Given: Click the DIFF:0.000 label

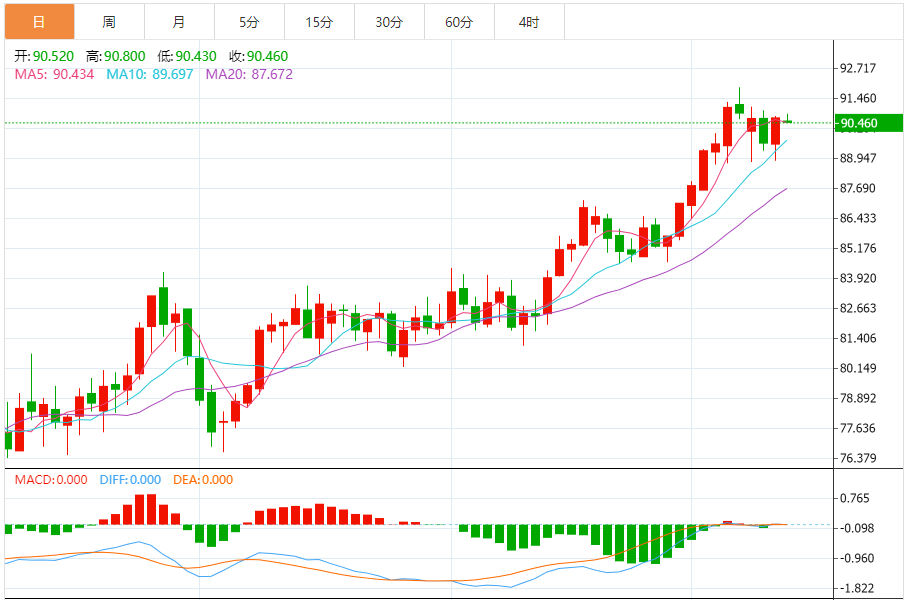Looking at the screenshot, I should coord(130,480).
